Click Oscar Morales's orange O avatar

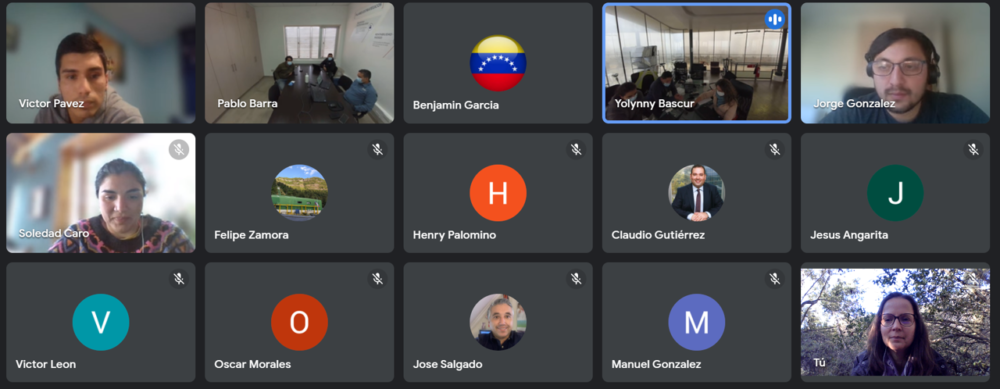(x=299, y=322)
